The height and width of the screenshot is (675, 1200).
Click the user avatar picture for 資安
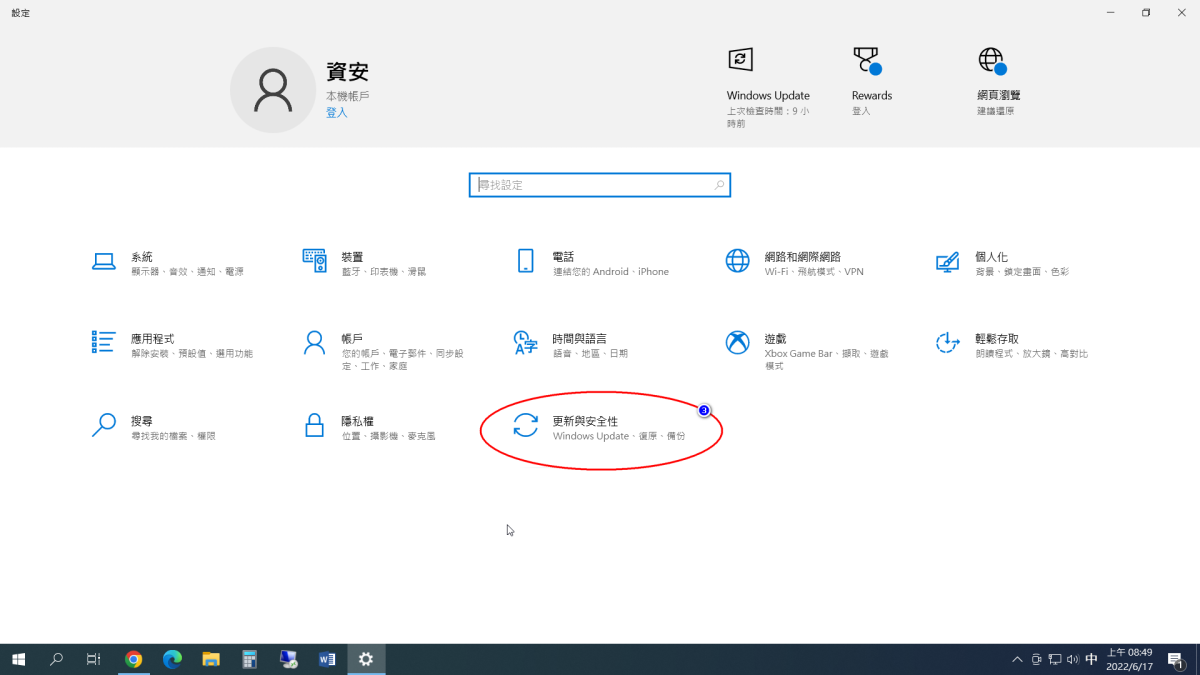click(272, 90)
